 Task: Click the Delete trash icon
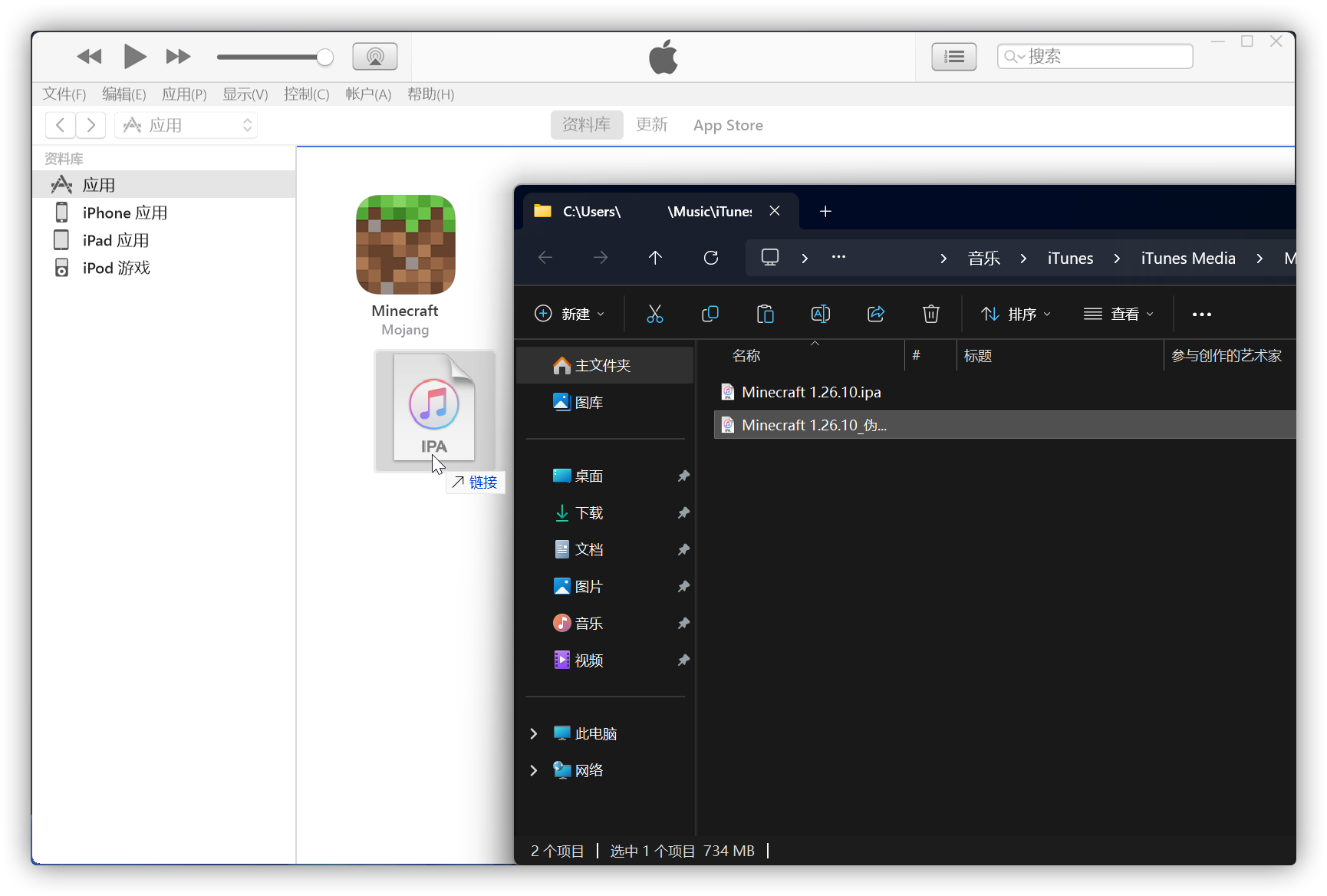[930, 314]
